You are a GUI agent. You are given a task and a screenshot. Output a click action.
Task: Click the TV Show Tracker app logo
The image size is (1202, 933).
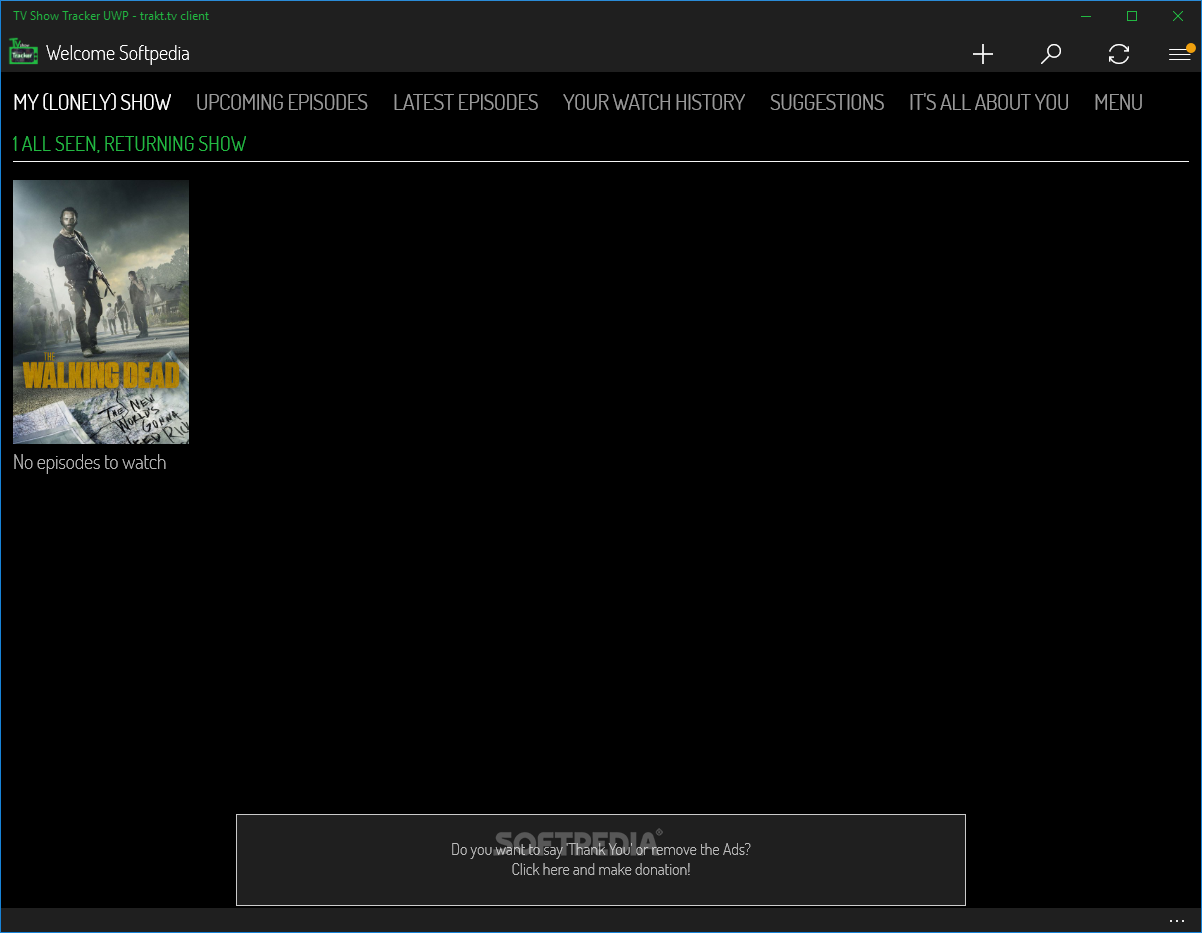point(23,52)
